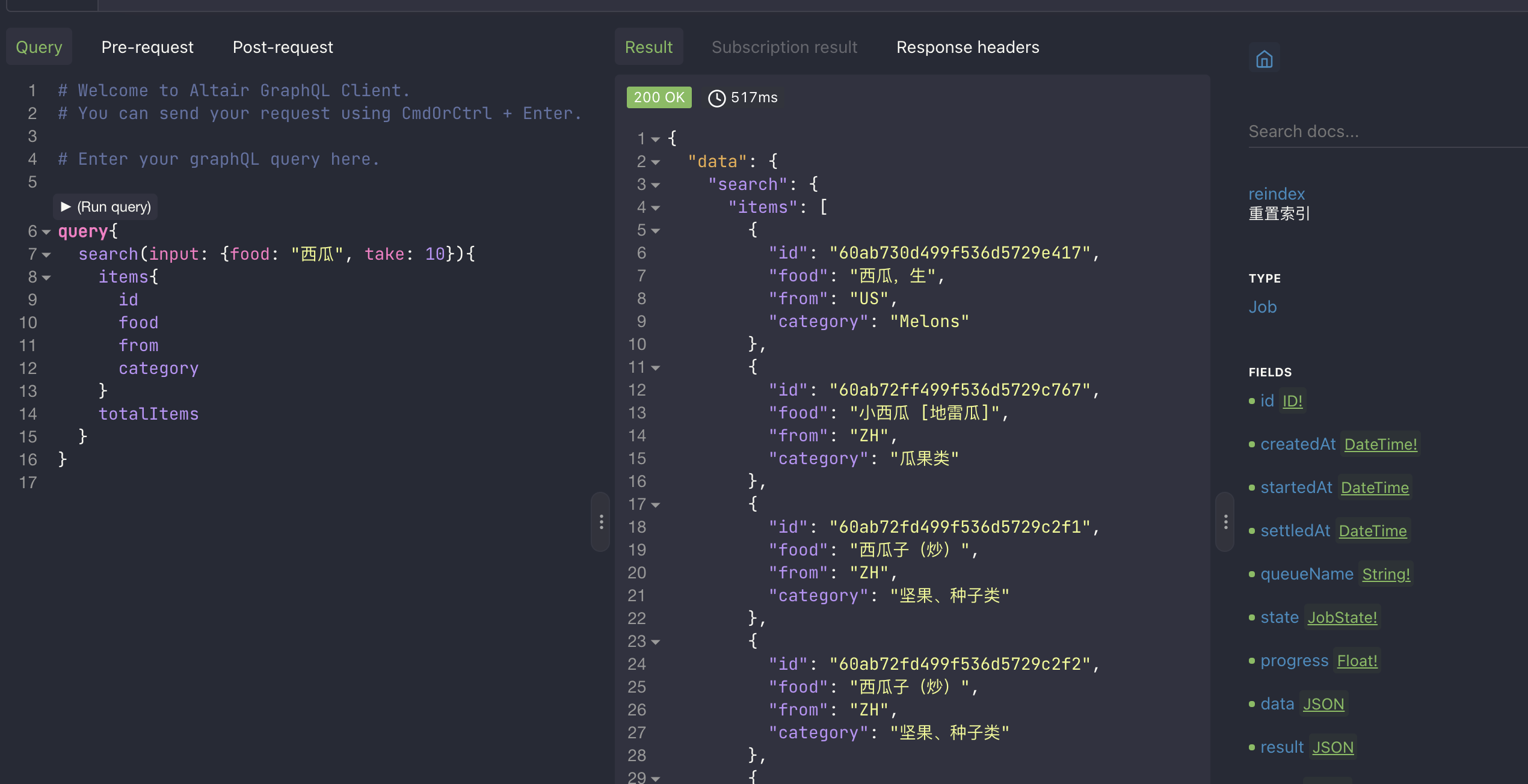Screen dimensions: 1528x784
Task: Click the Job type link
Action: click(x=1262, y=307)
